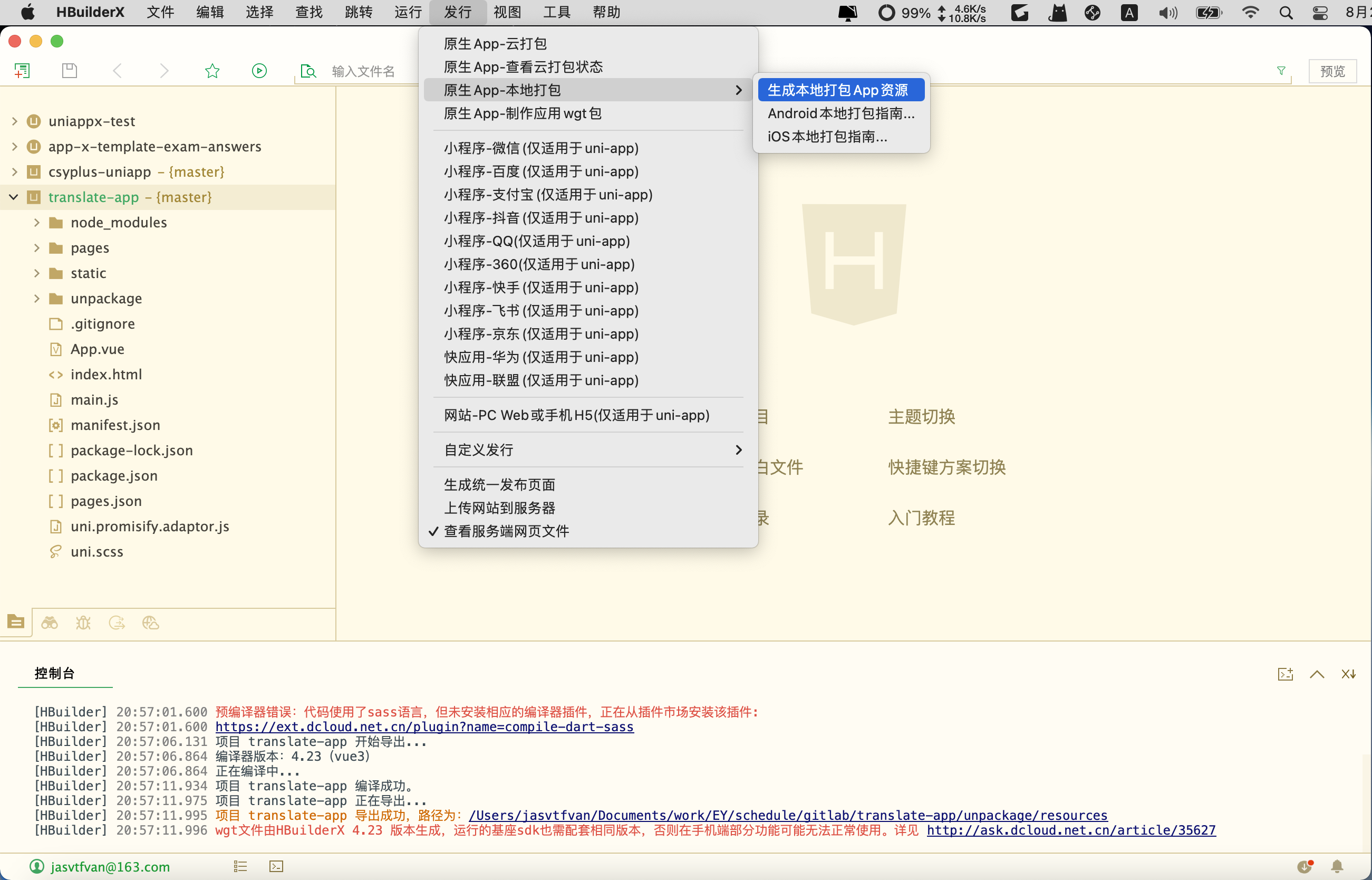Viewport: 1372px width, 880px height.
Task: Choose 生成统一发布页面 menu item
Action: pyautogui.click(x=588, y=484)
